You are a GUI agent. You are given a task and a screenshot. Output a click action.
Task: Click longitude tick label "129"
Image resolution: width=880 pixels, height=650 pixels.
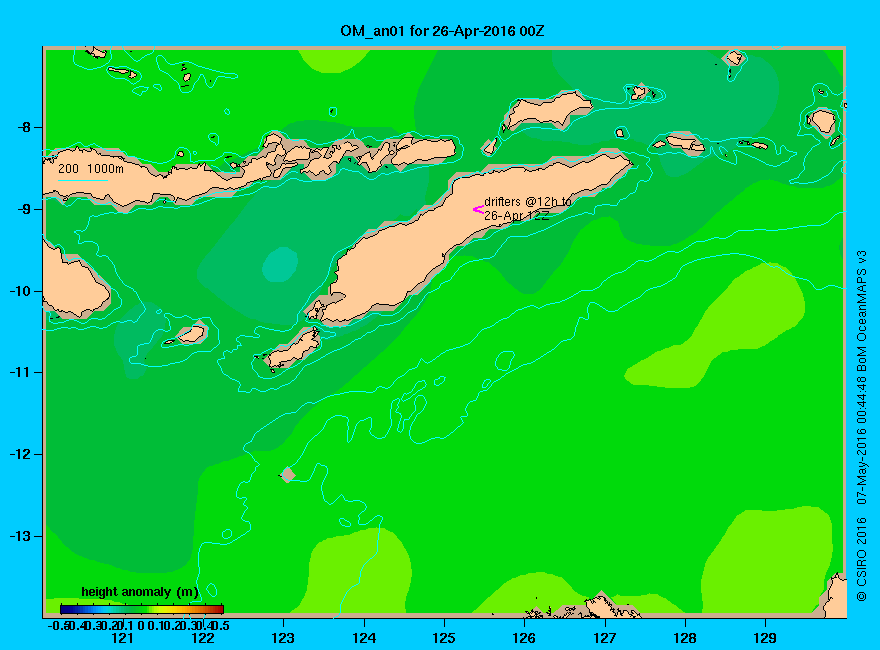click(765, 638)
